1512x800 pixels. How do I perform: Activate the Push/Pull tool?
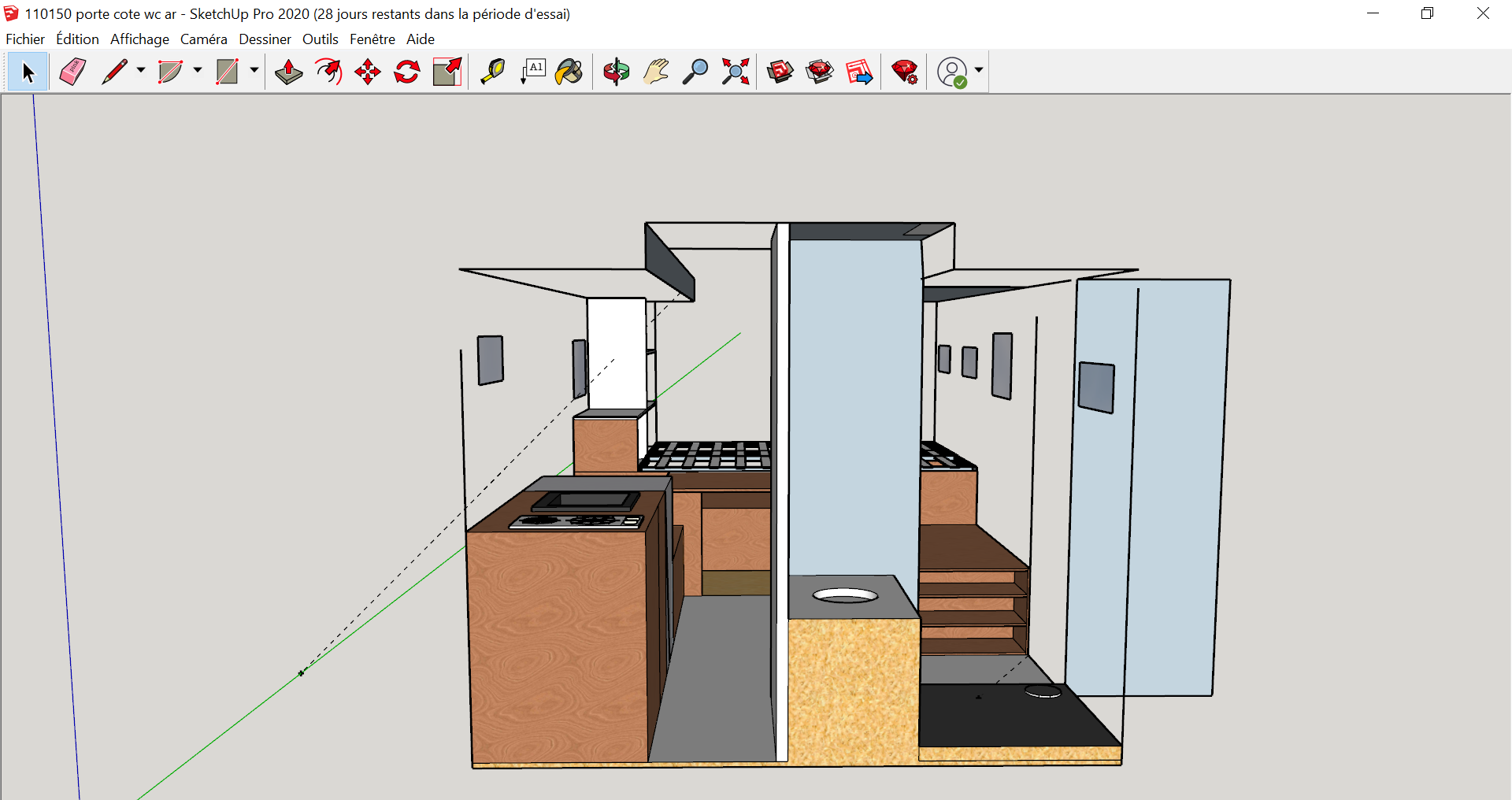click(289, 72)
